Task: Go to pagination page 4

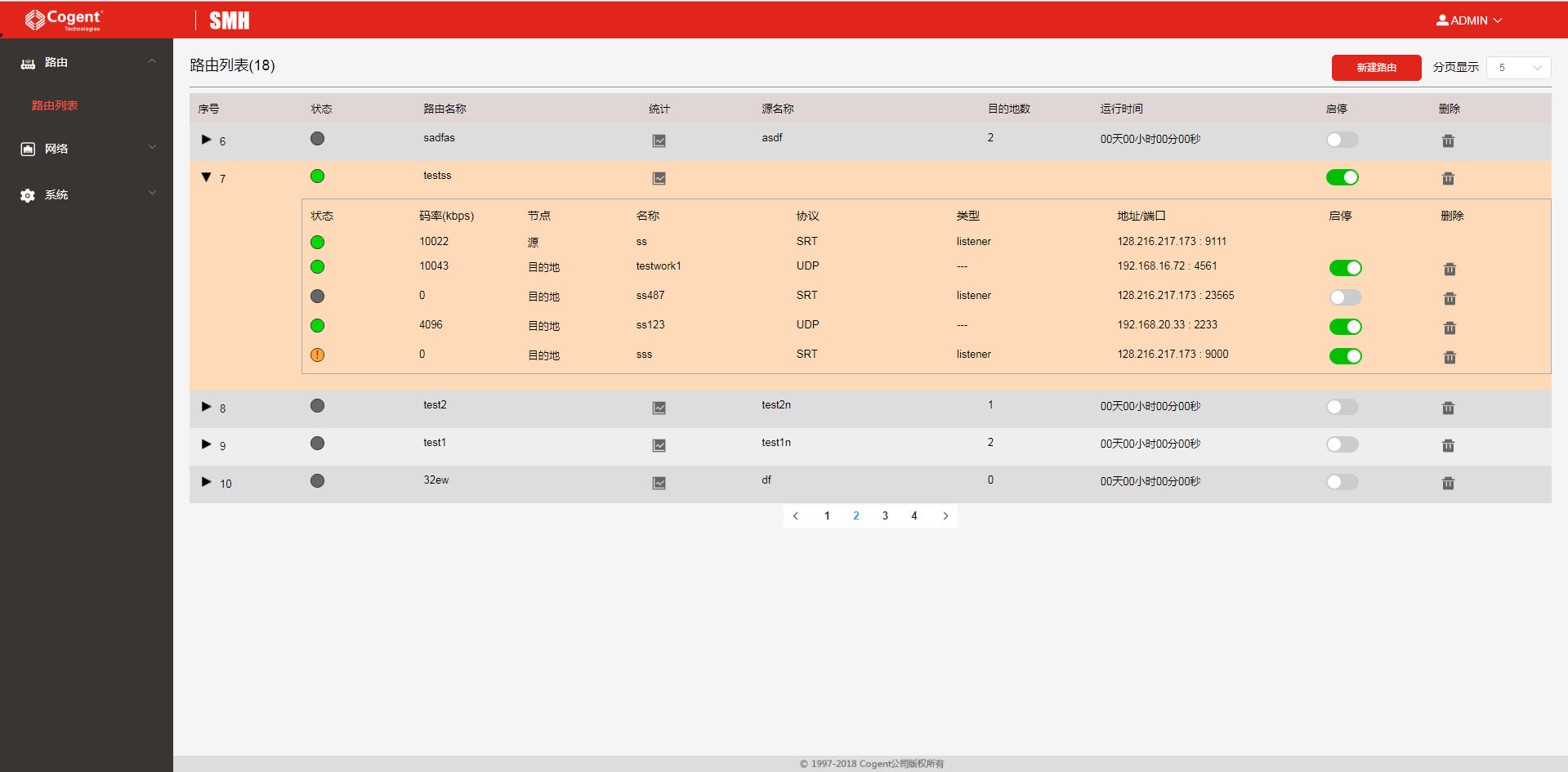Action: (914, 515)
